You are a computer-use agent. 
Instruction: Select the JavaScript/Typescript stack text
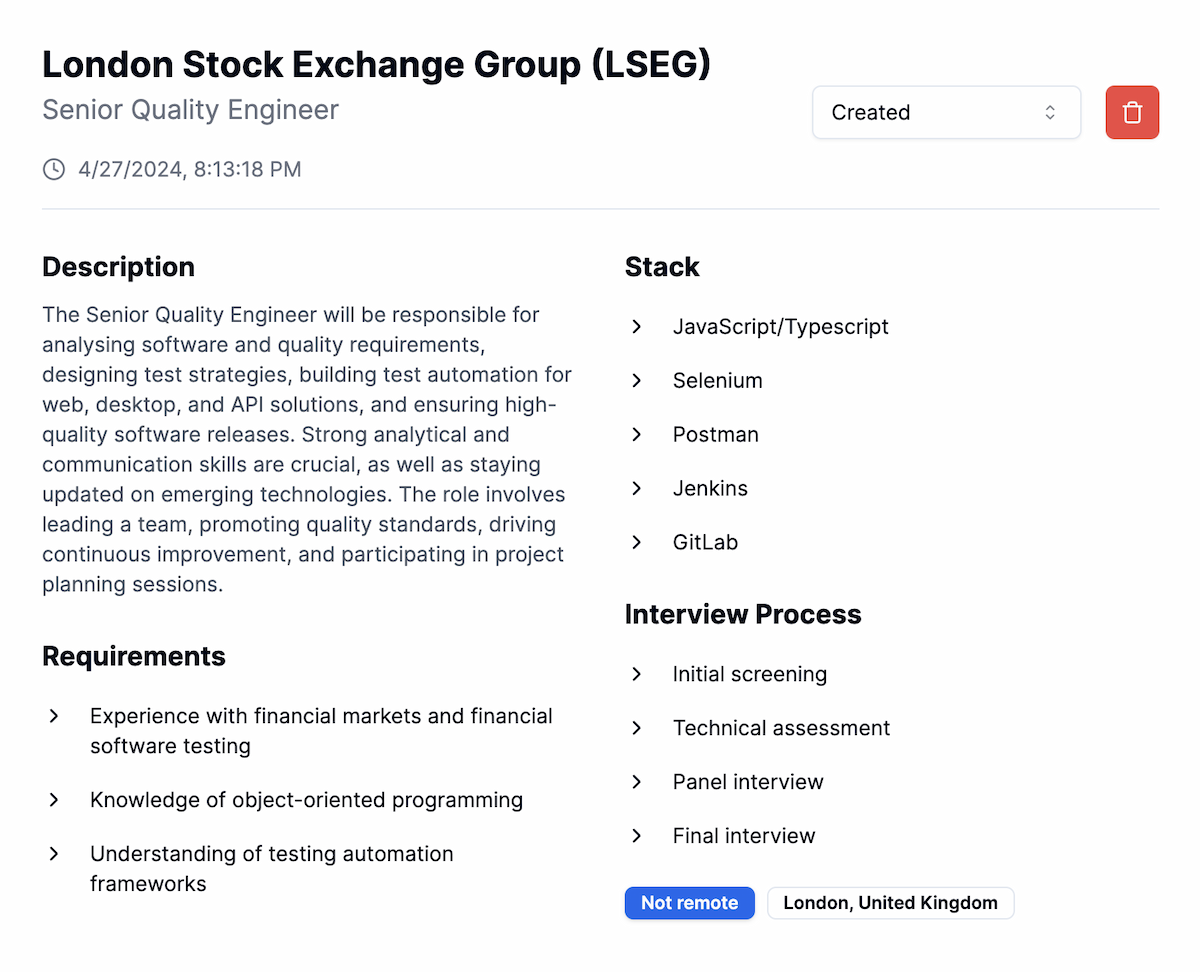tap(781, 327)
